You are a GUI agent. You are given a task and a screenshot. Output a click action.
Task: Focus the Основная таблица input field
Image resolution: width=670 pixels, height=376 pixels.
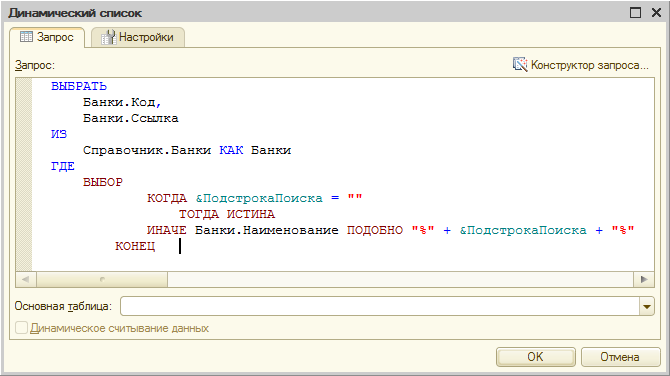[x=380, y=306]
